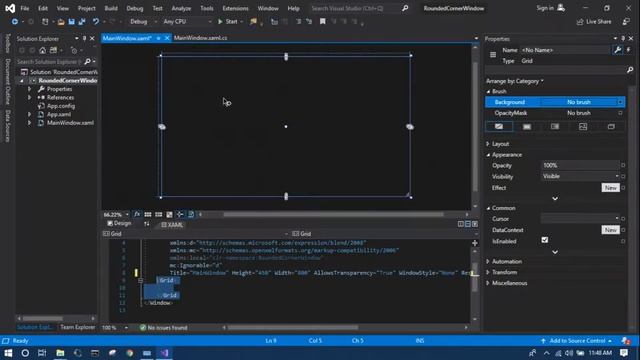This screenshot has width=640, height=360.
Task: Click the search magnifier in Visual Studio search box
Action: click(405, 8)
